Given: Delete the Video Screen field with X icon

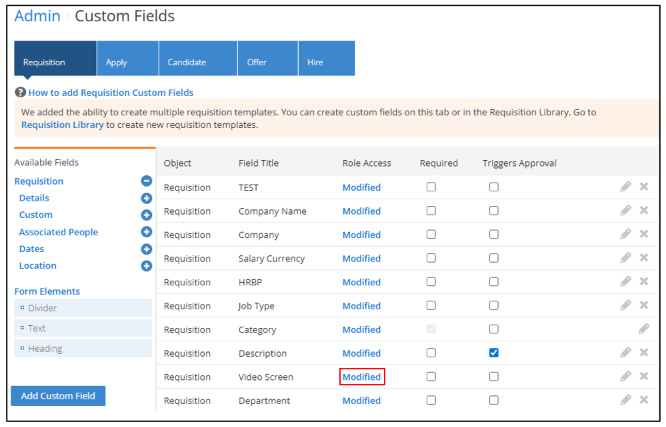Looking at the screenshot, I should pos(644,377).
